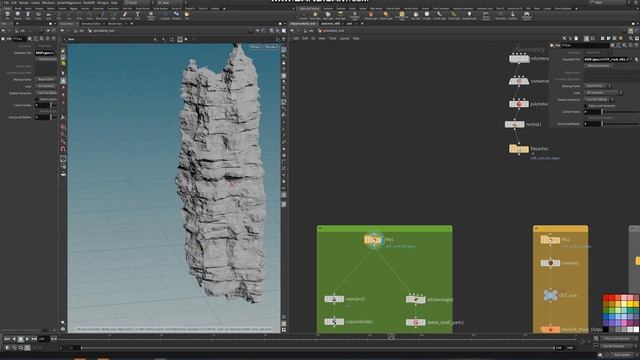Click the Gamepad Camera shelf tool
Screen dimensions: 640x360
click(527, 16)
